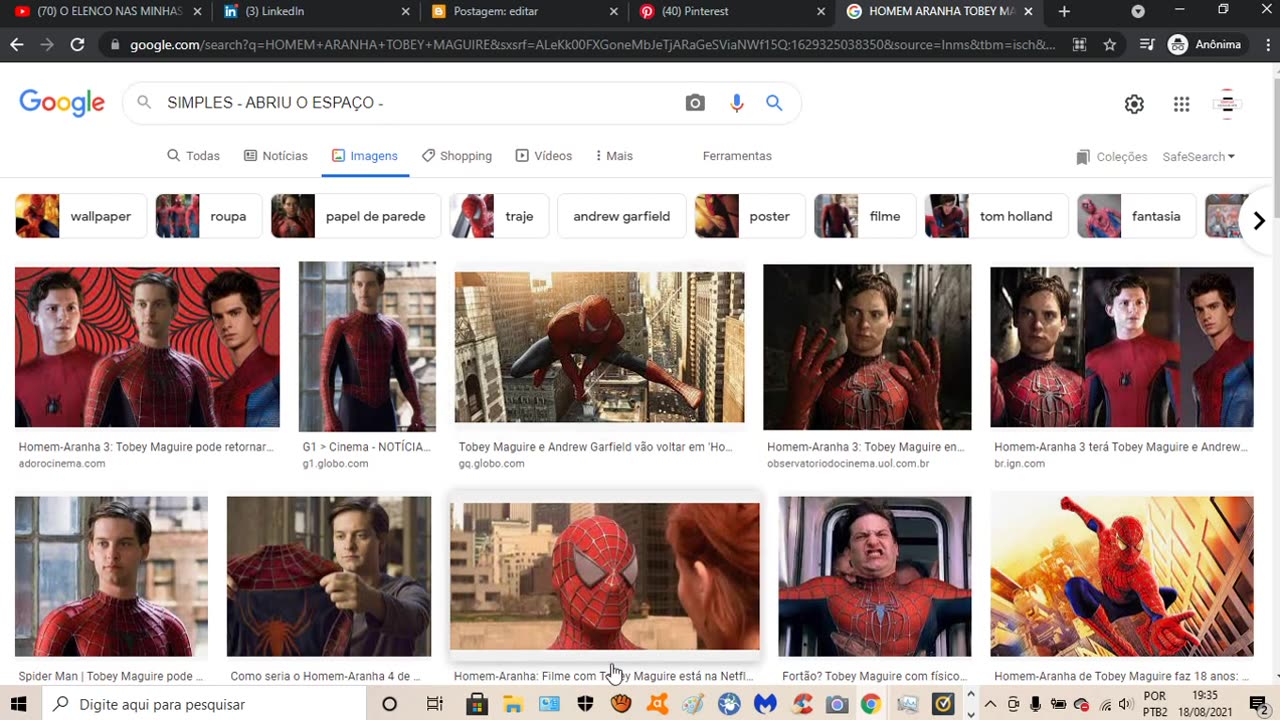This screenshot has width=1280, height=720.
Task: Open the Anônima incognito profile button
Action: (1205, 45)
